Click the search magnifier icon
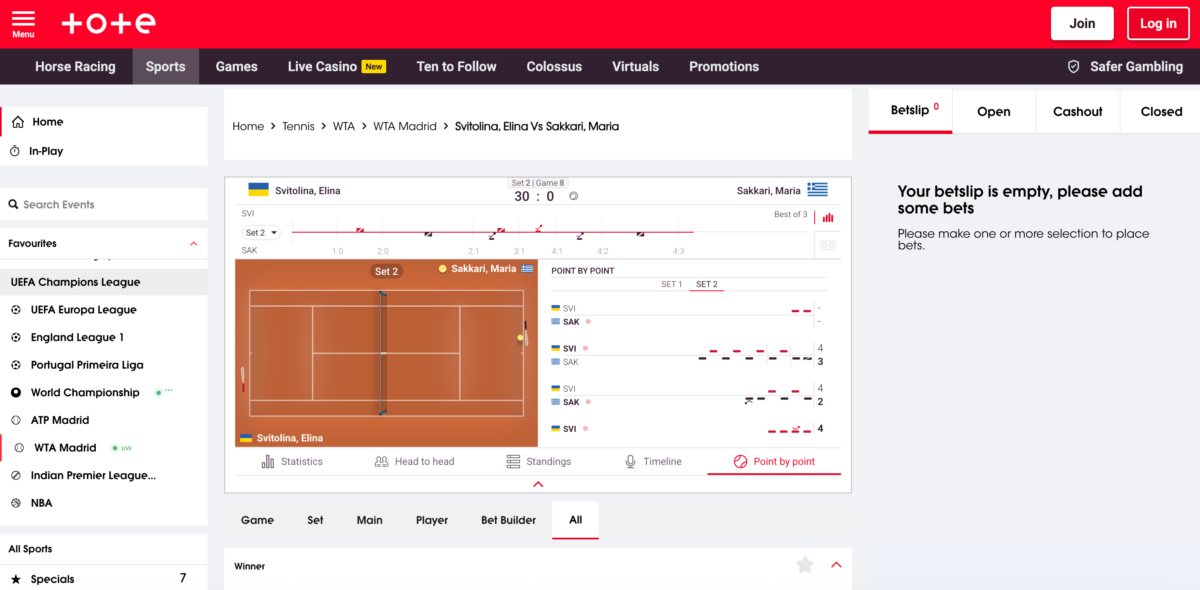Screen dimensions: 1200x590 [x=14, y=204]
